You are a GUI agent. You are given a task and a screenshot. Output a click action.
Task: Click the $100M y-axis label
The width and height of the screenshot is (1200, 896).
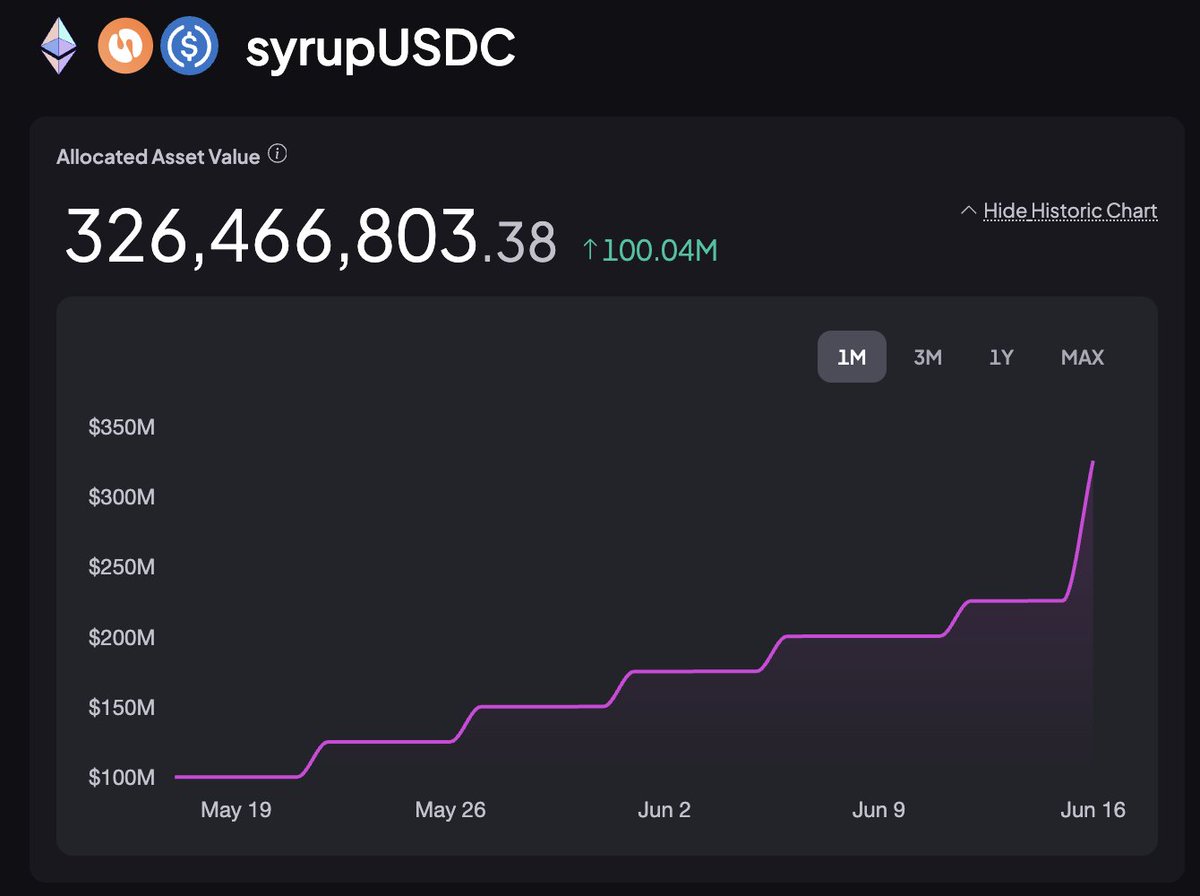[x=121, y=777]
